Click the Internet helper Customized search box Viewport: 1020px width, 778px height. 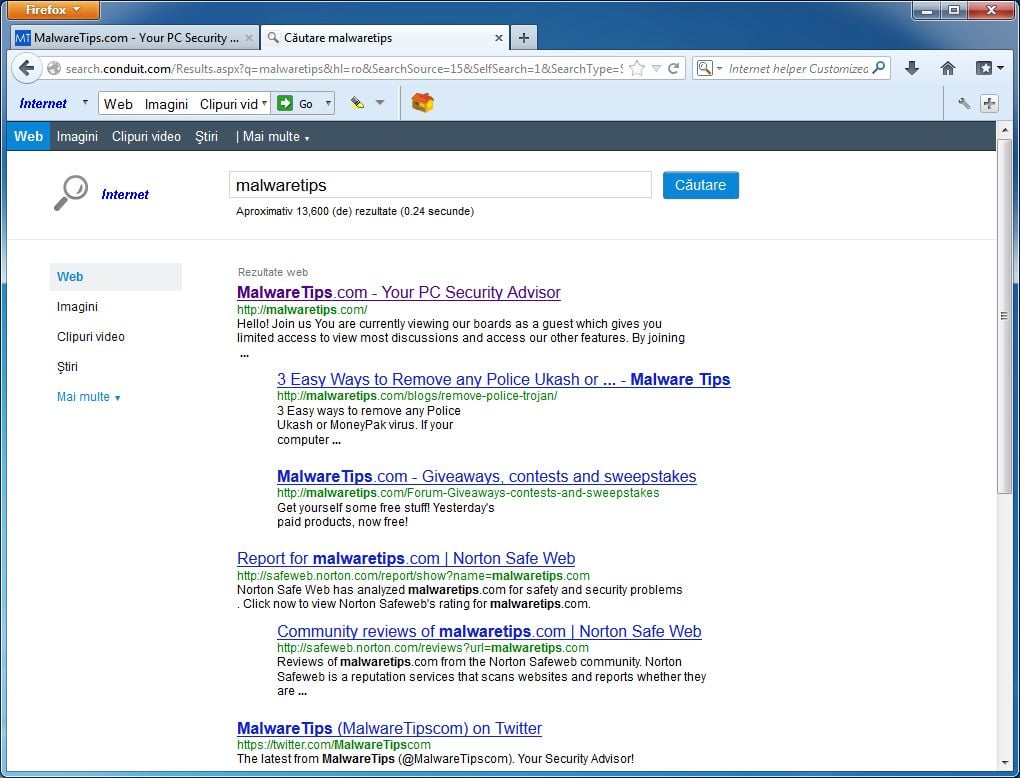(798, 68)
